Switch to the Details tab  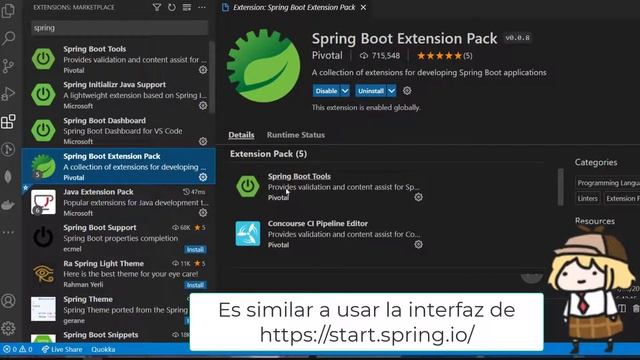click(241, 135)
